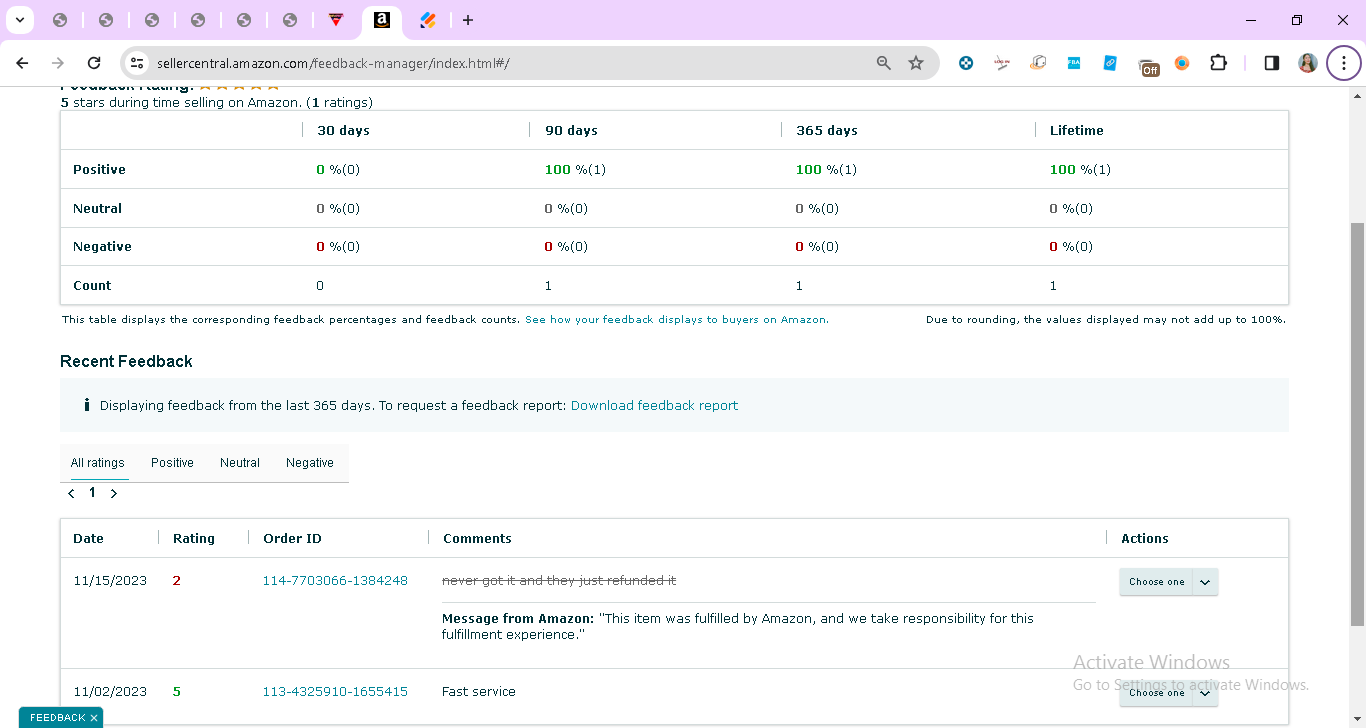Go forward in browser history

pyautogui.click(x=58, y=63)
